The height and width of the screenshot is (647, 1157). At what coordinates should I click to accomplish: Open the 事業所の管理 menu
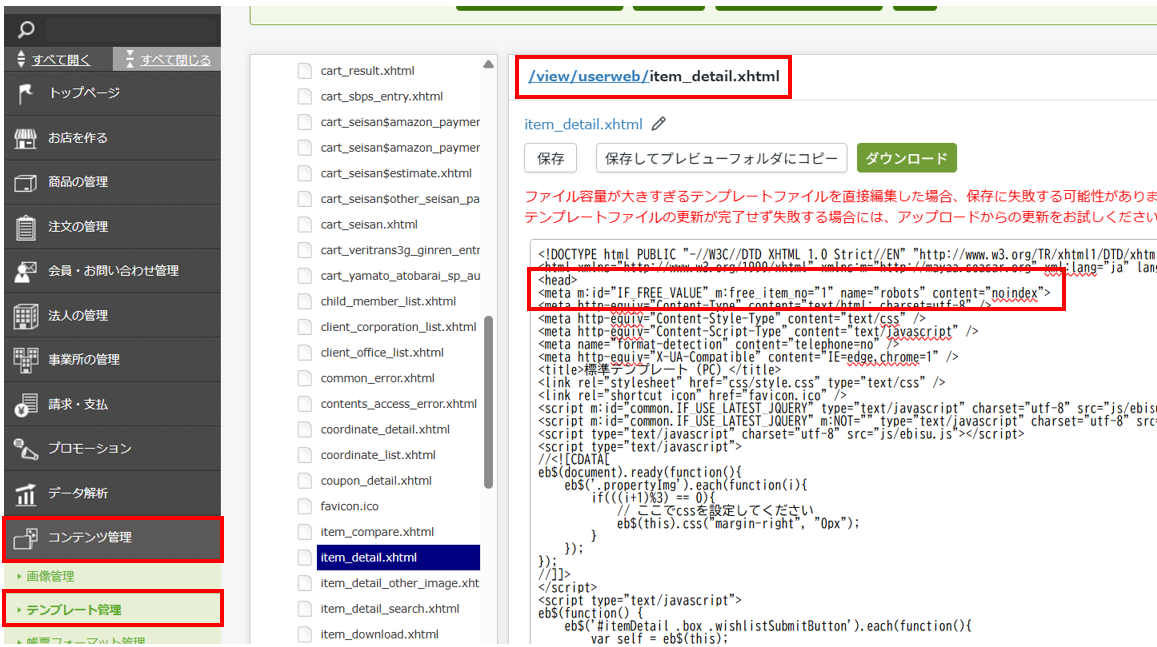[x=112, y=359]
